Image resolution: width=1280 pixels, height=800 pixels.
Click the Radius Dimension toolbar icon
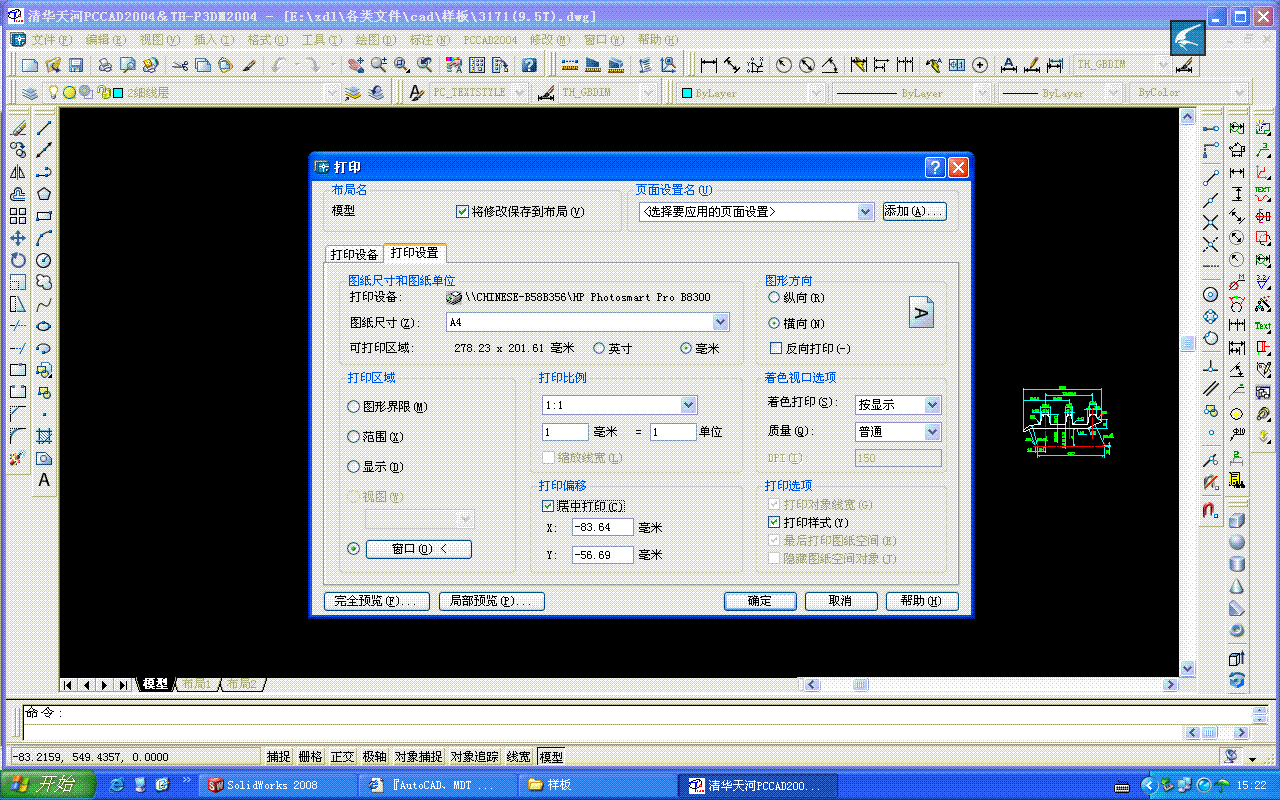pyautogui.click(x=784, y=65)
